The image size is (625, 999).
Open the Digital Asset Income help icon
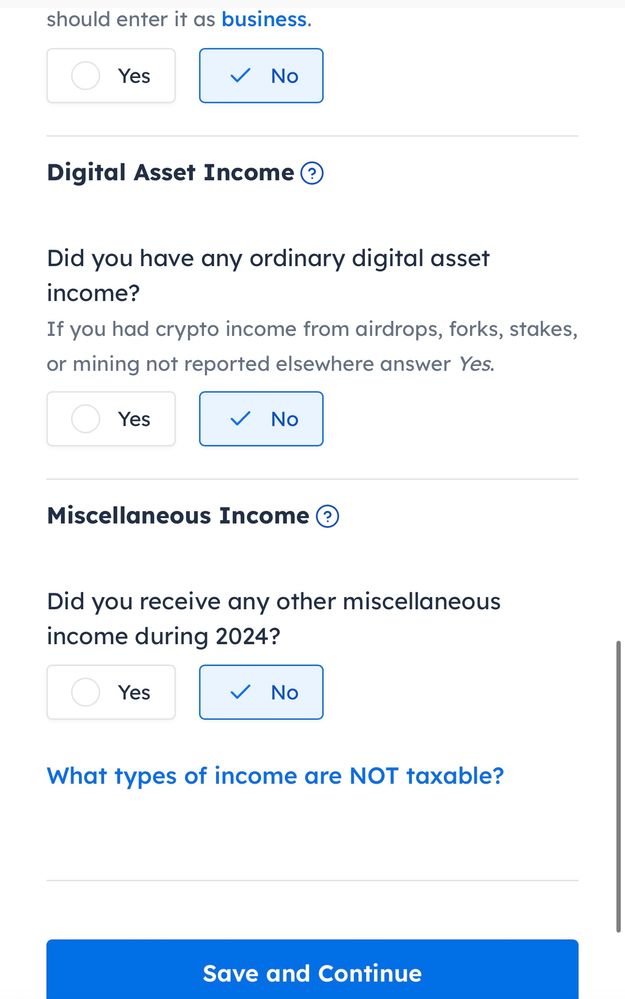312,174
